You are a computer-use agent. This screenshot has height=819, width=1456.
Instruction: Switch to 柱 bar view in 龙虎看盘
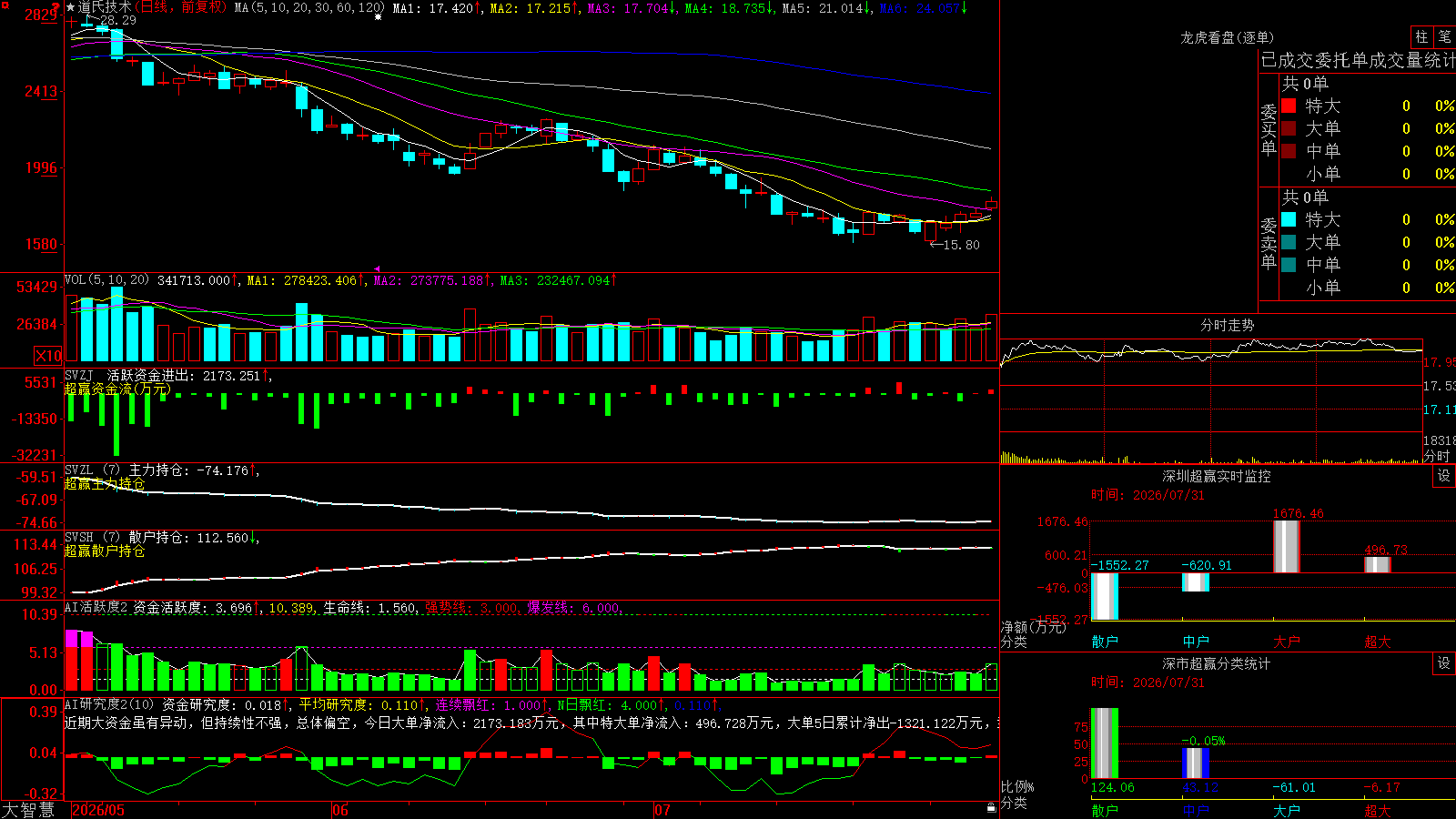point(1421,36)
